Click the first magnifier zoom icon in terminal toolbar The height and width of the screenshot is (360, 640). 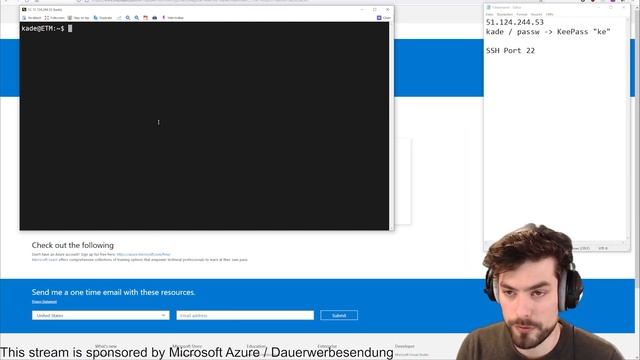[x=128, y=18]
